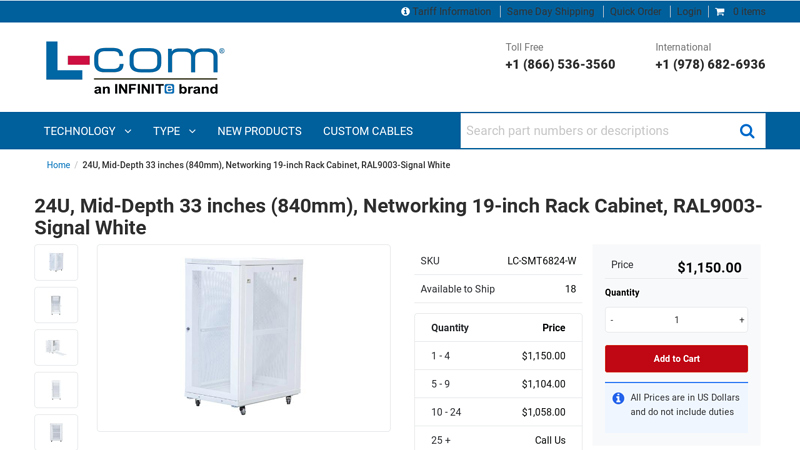This screenshot has height=450, width=800.
Task: Click Add to Cart button
Action: (x=676, y=359)
